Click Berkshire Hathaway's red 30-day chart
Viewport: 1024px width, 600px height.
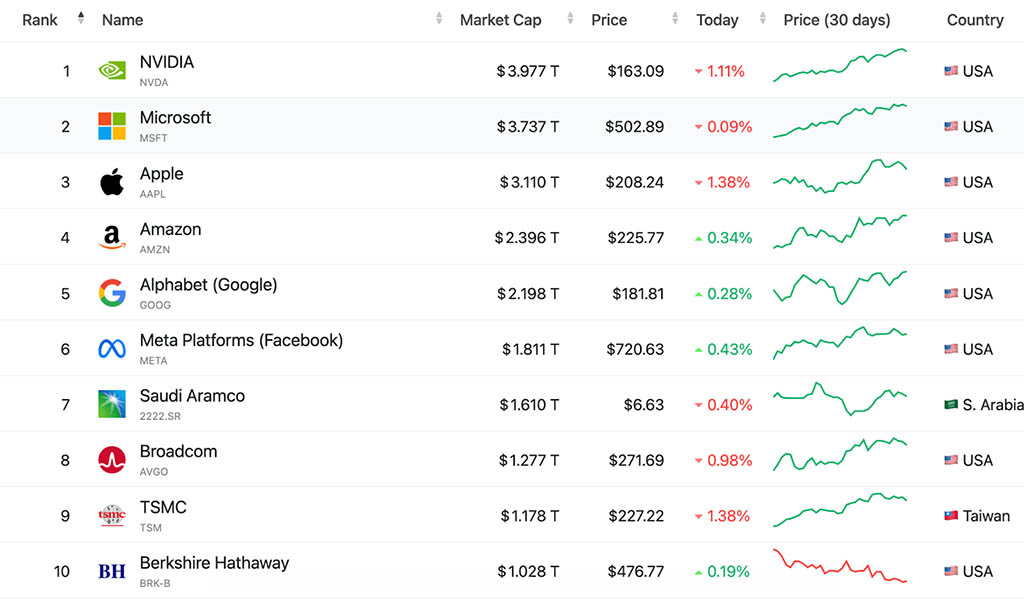click(x=840, y=565)
